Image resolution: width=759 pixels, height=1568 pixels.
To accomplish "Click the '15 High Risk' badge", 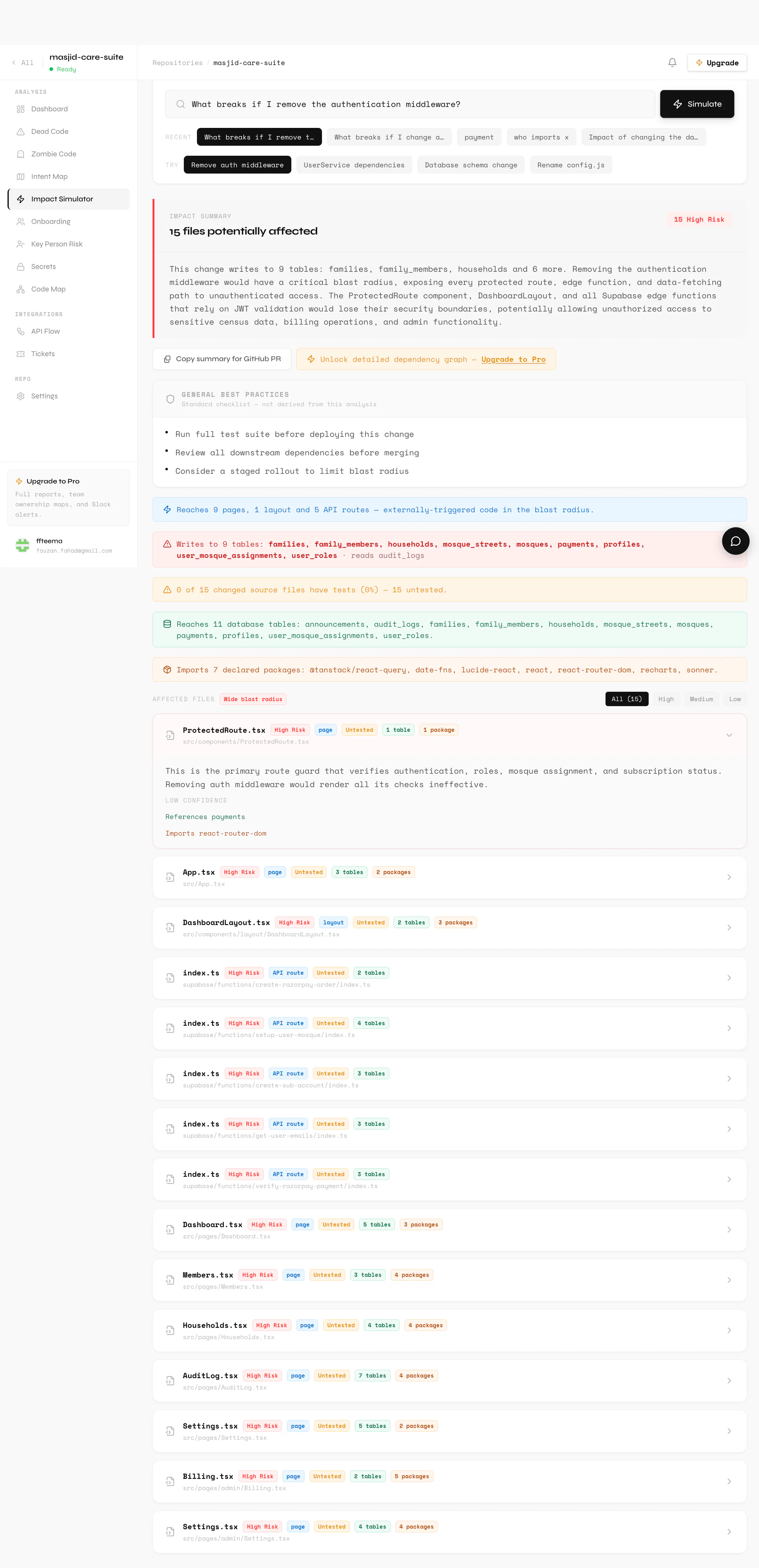I will 699,219.
